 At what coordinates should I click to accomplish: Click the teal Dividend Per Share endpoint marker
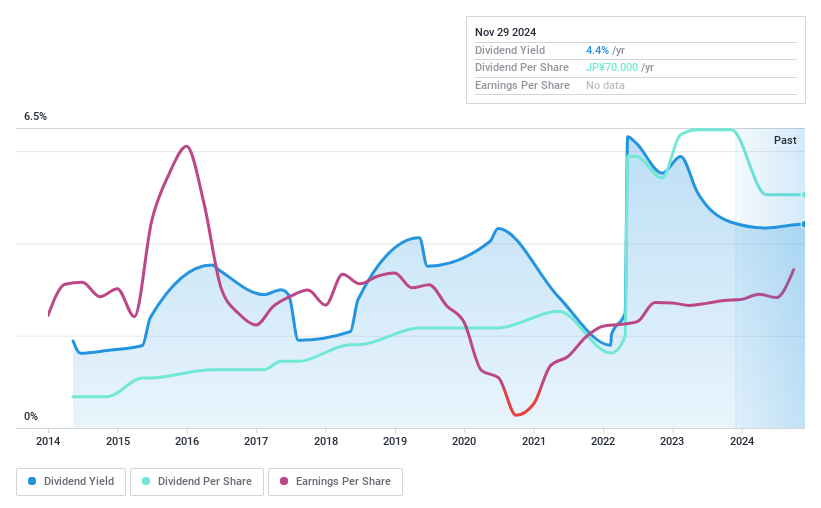804,194
